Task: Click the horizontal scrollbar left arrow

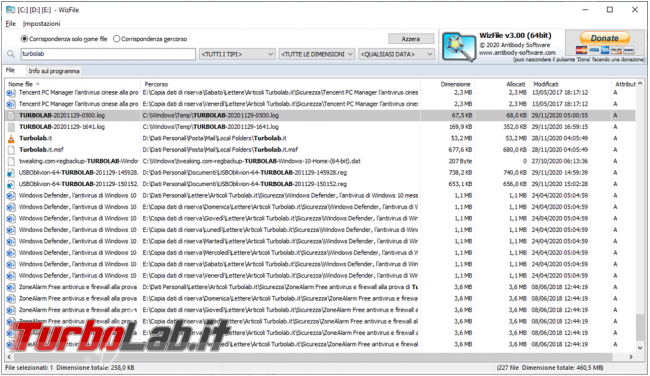Action: tap(9, 357)
